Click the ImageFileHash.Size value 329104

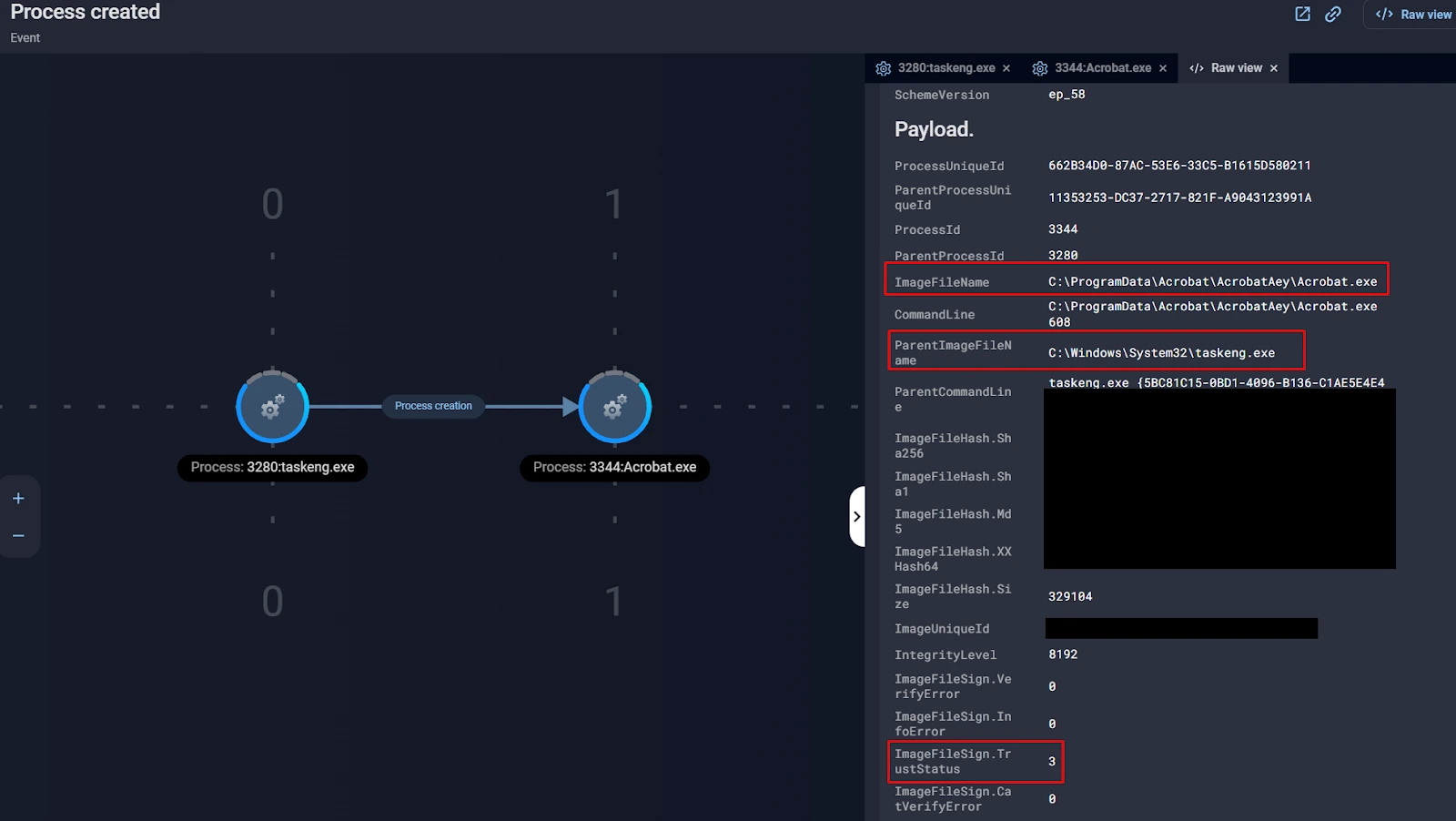click(1070, 597)
